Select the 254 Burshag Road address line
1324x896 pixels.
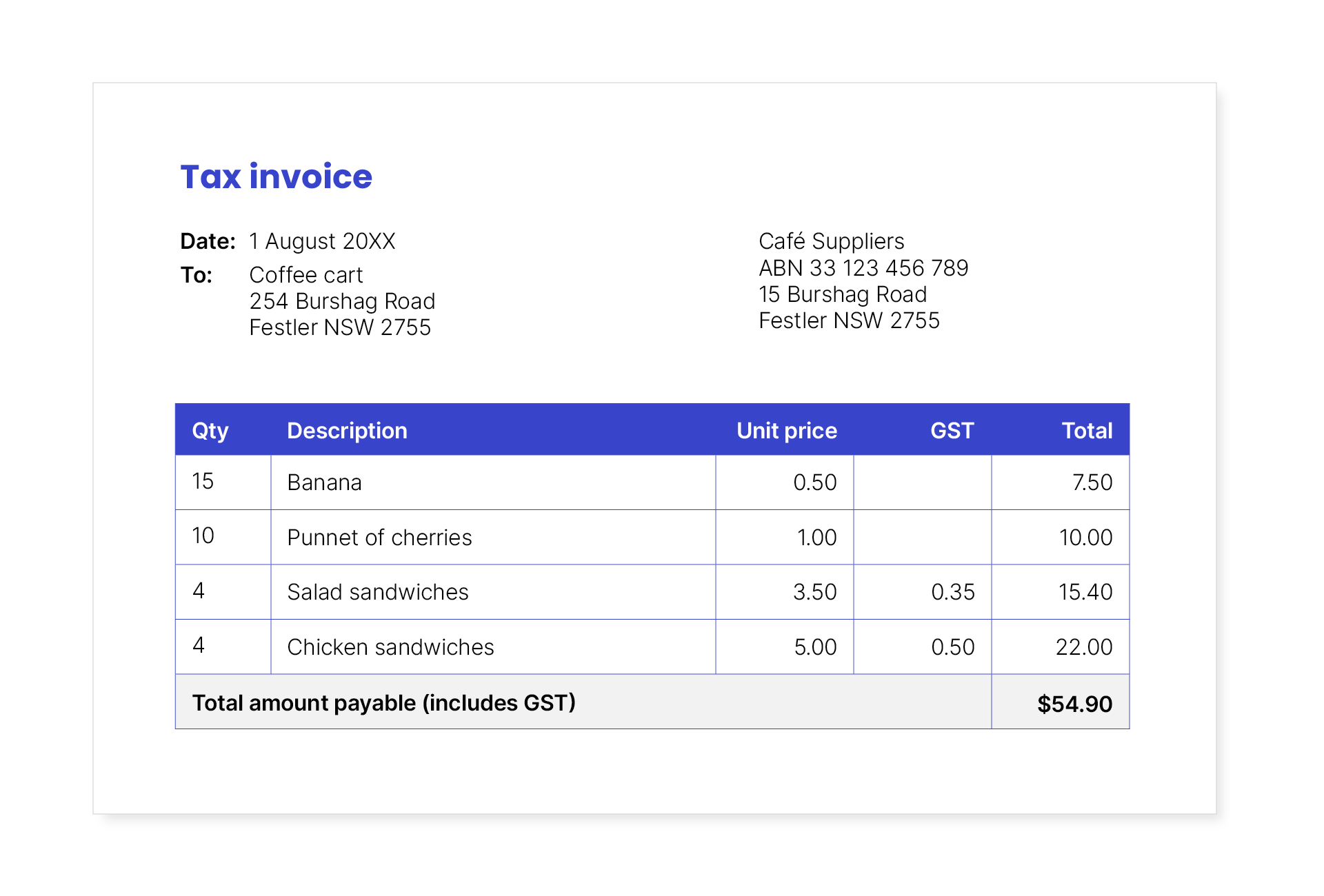click(x=342, y=301)
